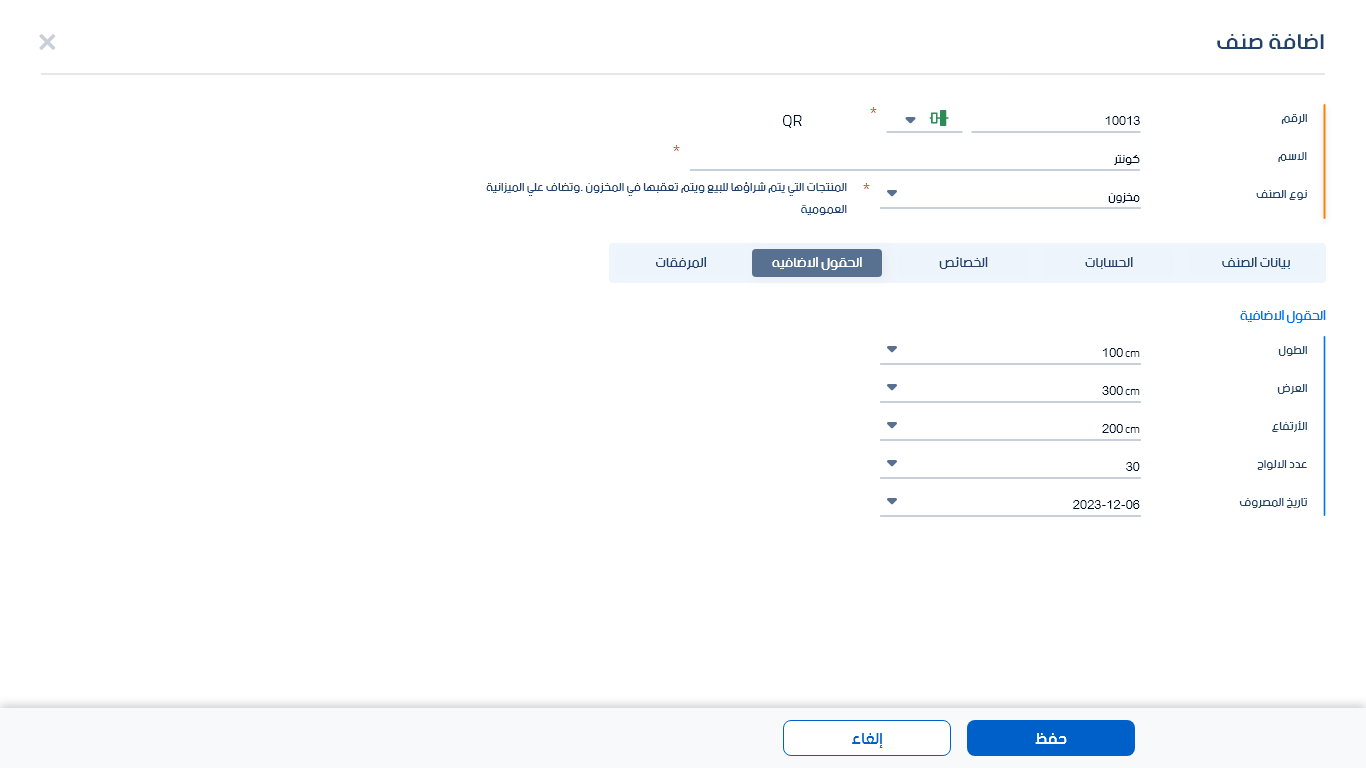Open the barcode type dropdown arrow

click(x=910, y=120)
